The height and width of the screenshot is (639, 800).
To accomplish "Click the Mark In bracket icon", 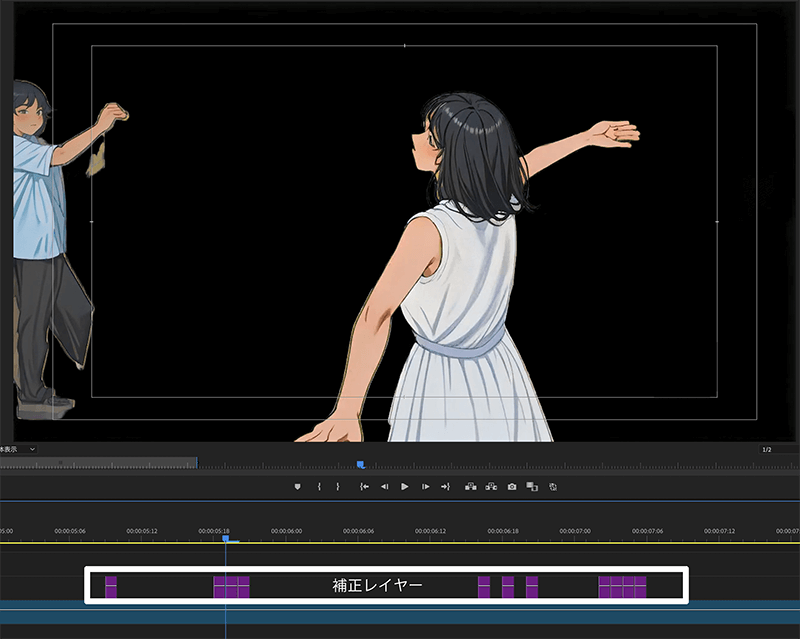I will [319, 487].
